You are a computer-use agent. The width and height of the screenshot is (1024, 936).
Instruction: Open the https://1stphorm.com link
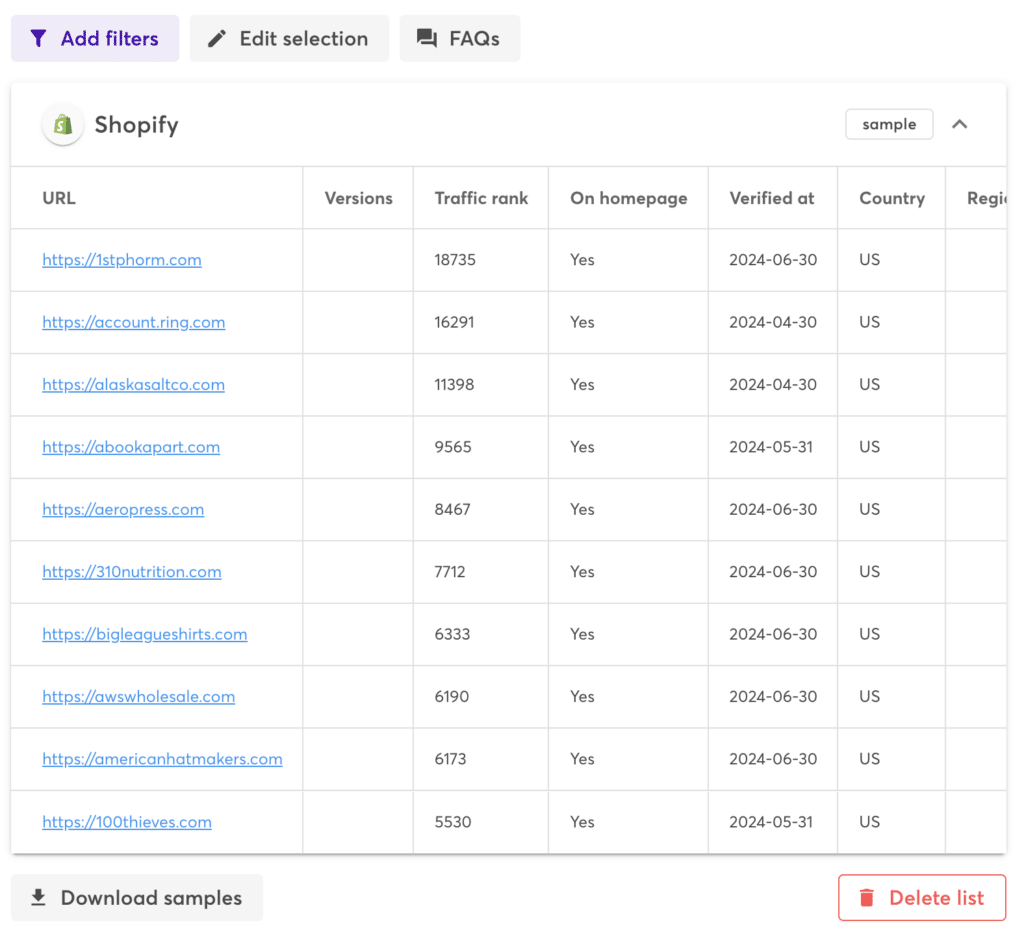tap(122, 260)
